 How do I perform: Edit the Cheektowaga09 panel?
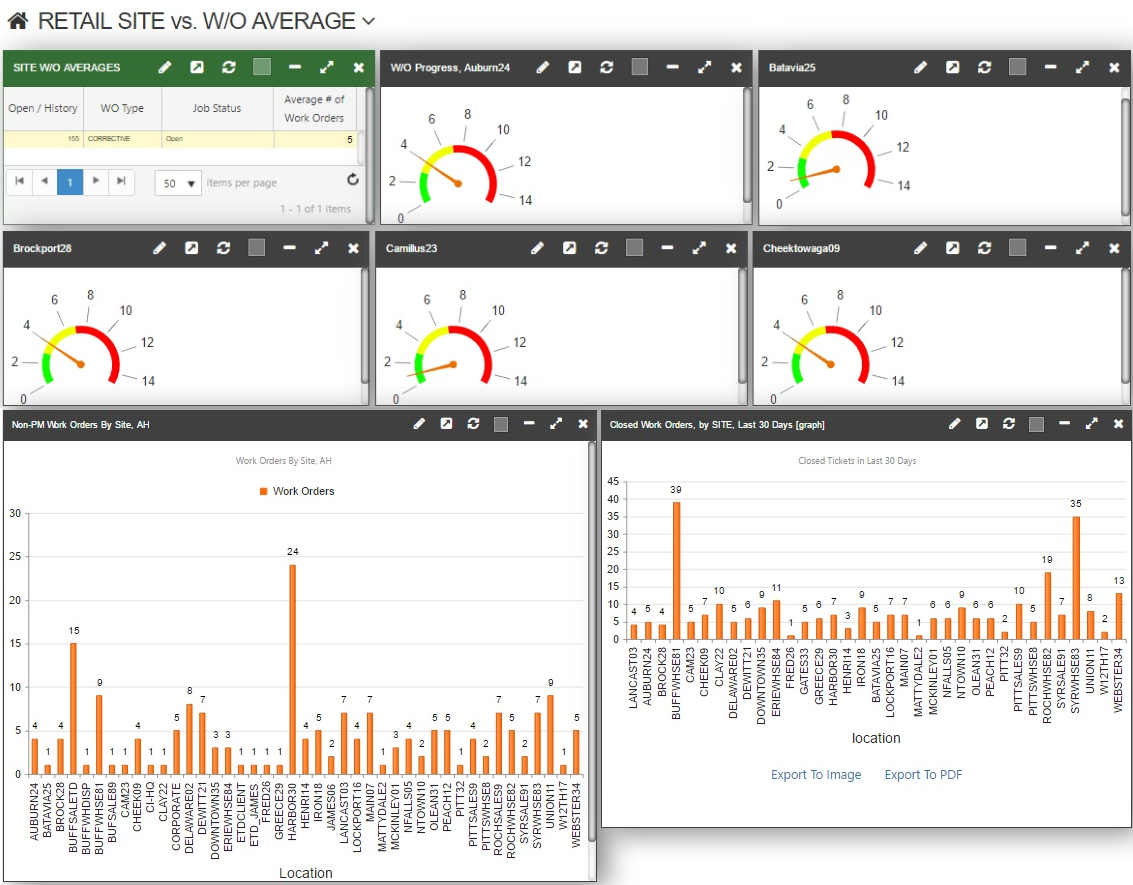click(921, 248)
